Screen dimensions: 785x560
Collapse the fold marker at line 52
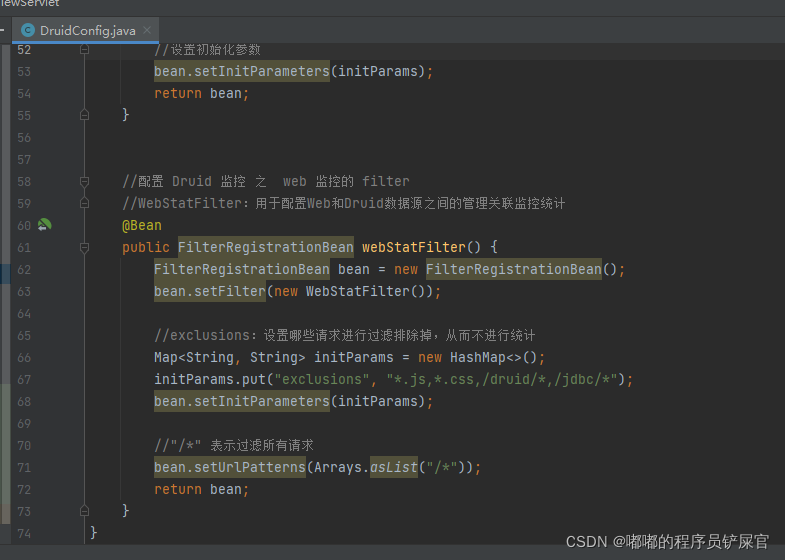(85, 50)
